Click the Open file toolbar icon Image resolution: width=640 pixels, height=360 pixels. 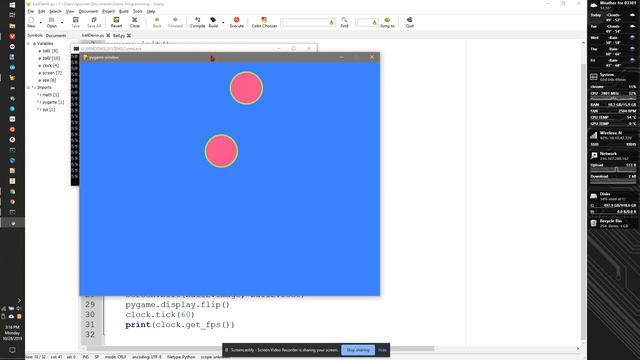51,20
